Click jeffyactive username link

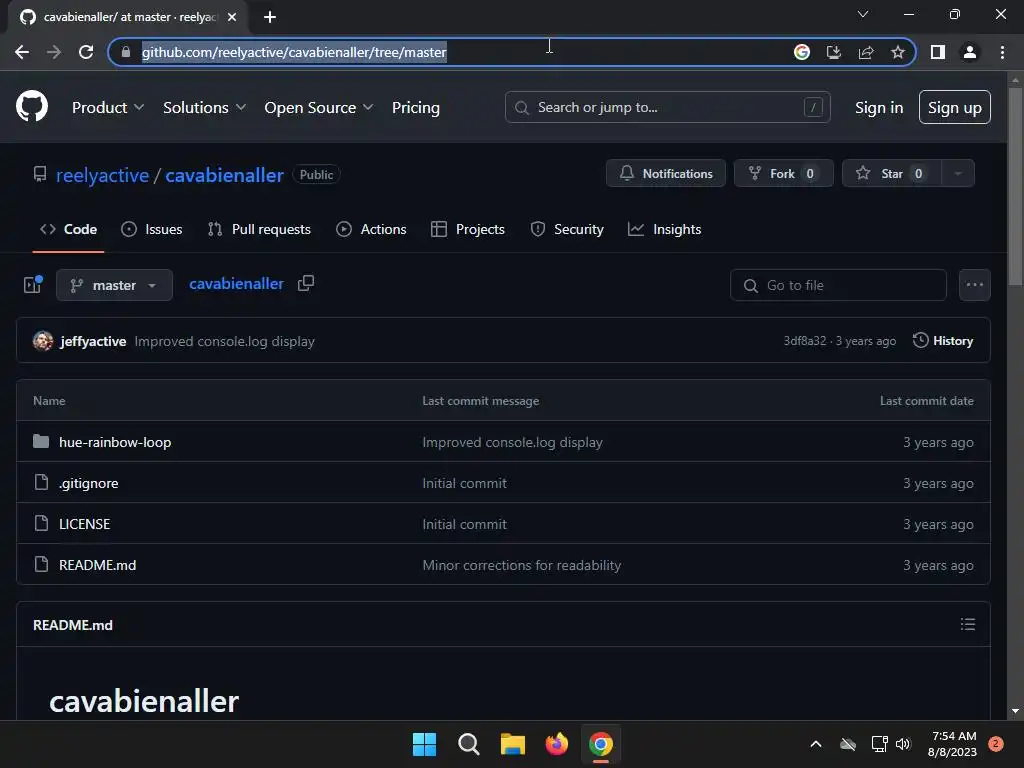point(93,341)
